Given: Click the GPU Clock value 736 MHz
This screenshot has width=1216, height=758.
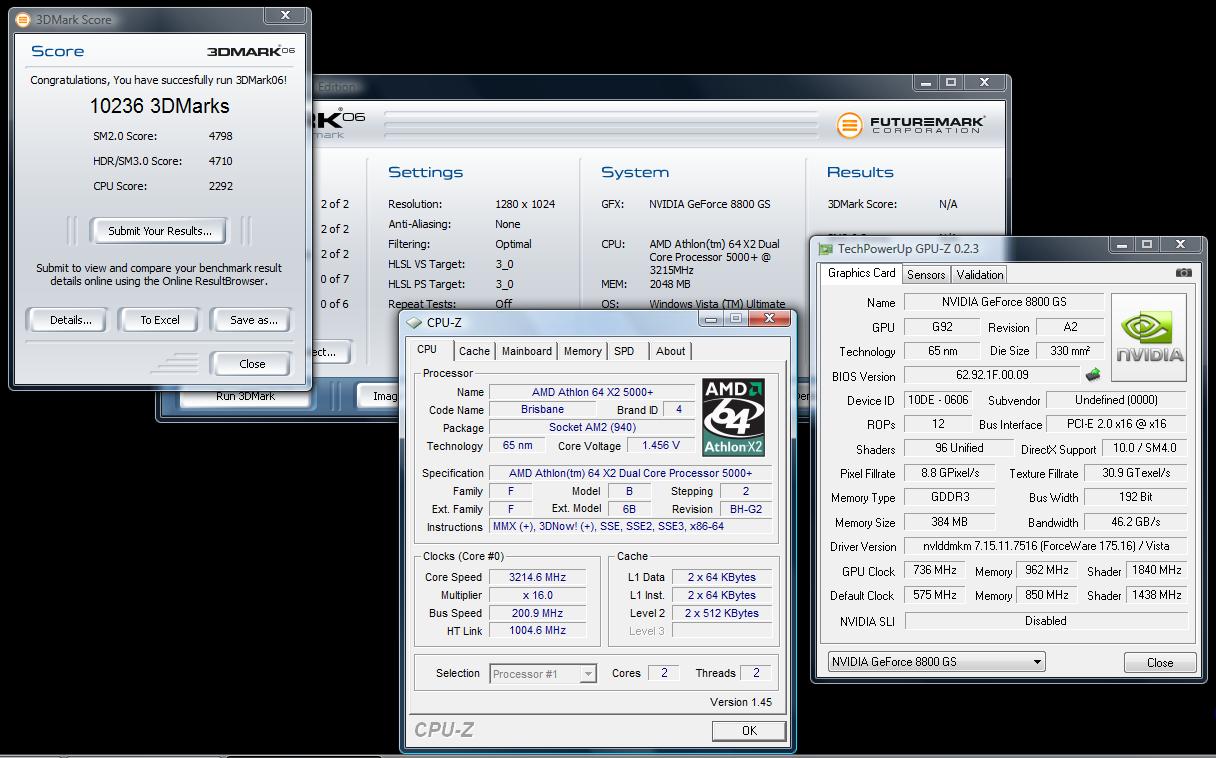Looking at the screenshot, I should 935,570.
